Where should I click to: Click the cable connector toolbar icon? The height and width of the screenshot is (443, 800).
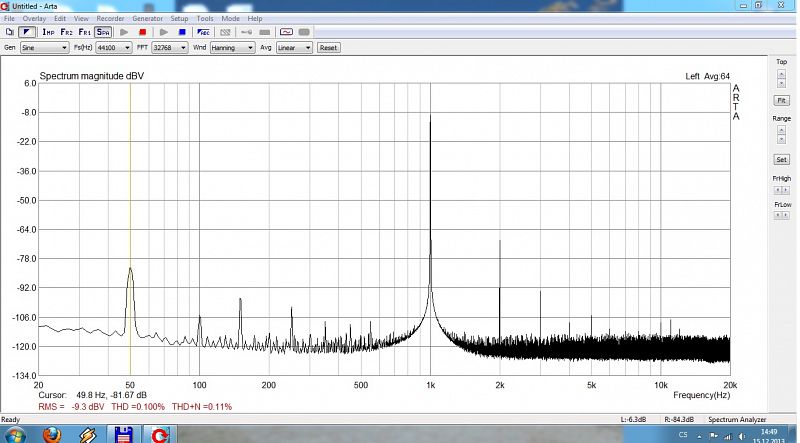pos(246,32)
